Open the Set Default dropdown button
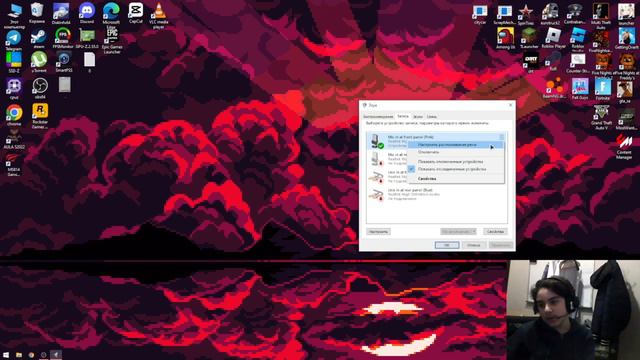Viewport: 640px width, 360px height. 458,231
